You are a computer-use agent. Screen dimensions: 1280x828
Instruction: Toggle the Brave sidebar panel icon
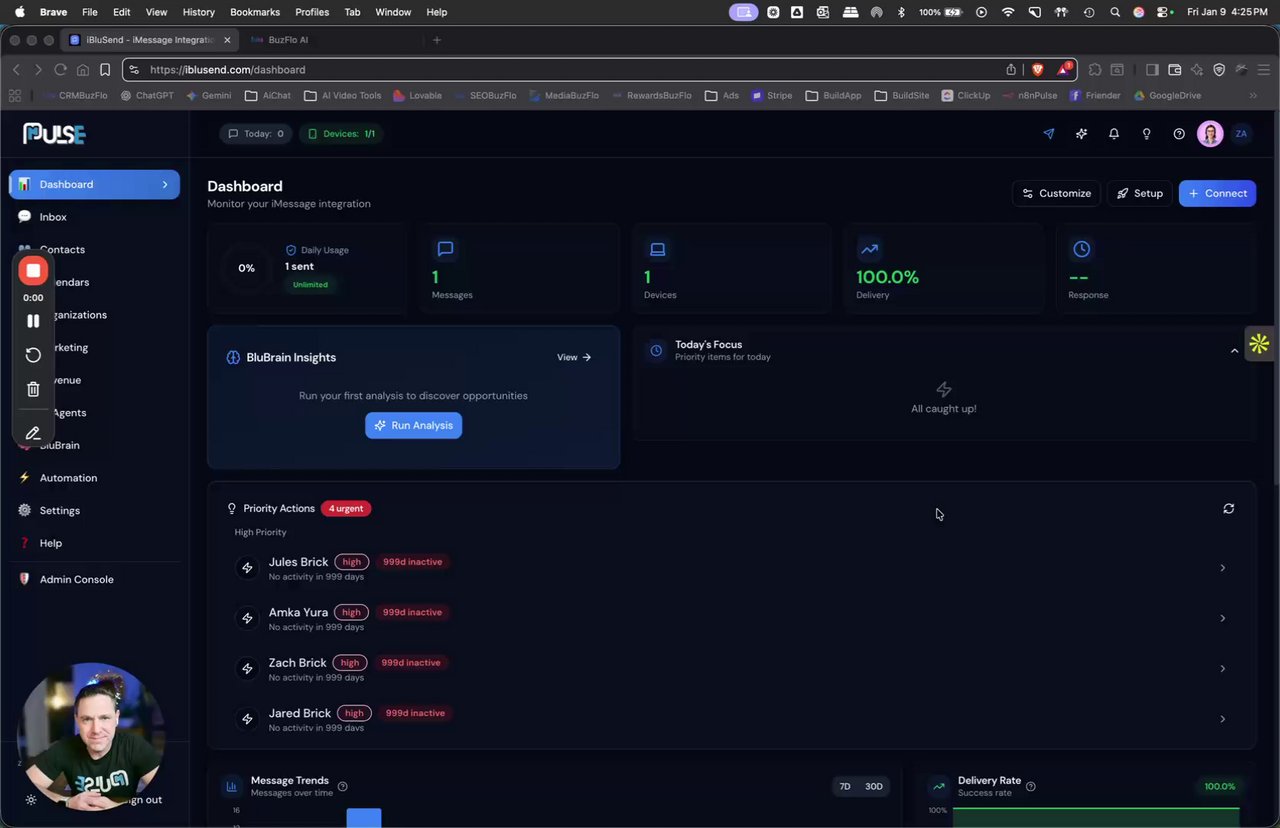point(1152,70)
